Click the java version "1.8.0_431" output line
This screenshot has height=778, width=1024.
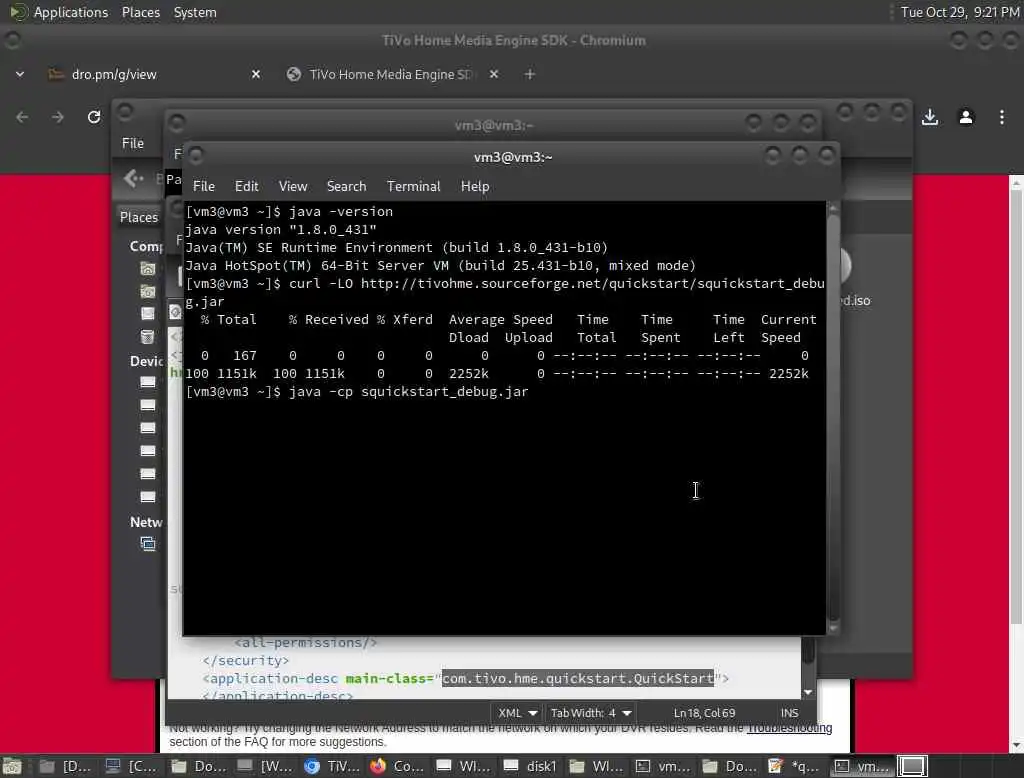click(x=281, y=229)
